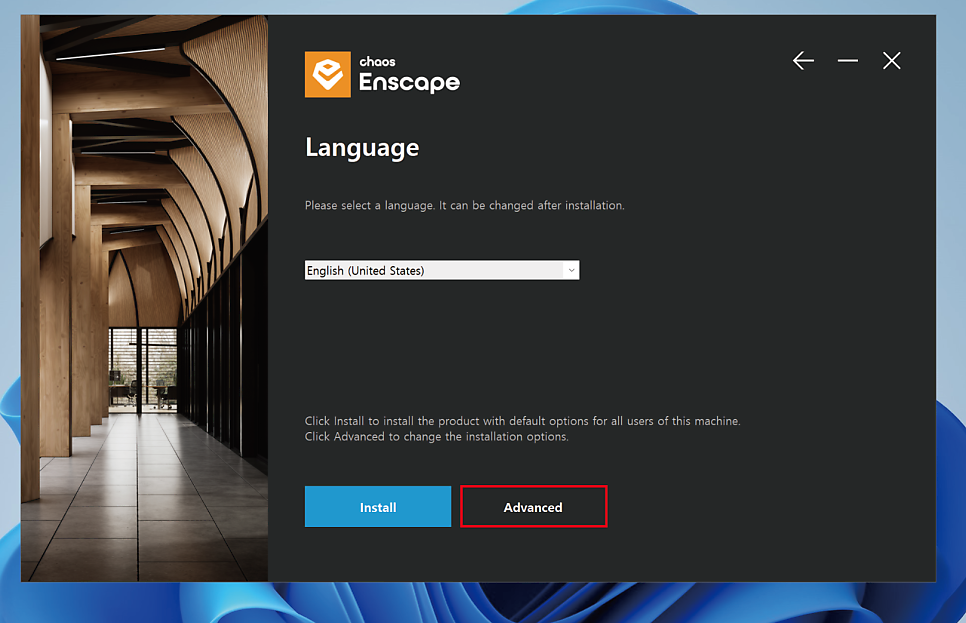Image resolution: width=966 pixels, height=623 pixels.
Task: Go back using the left arrow icon
Action: (x=803, y=60)
